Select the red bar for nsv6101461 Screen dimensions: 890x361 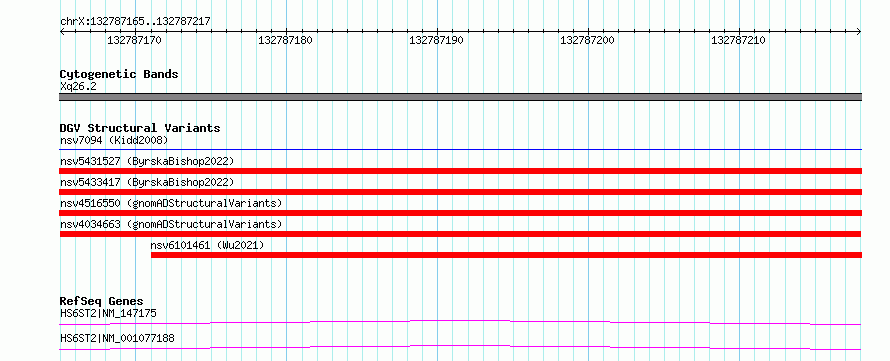506,255
